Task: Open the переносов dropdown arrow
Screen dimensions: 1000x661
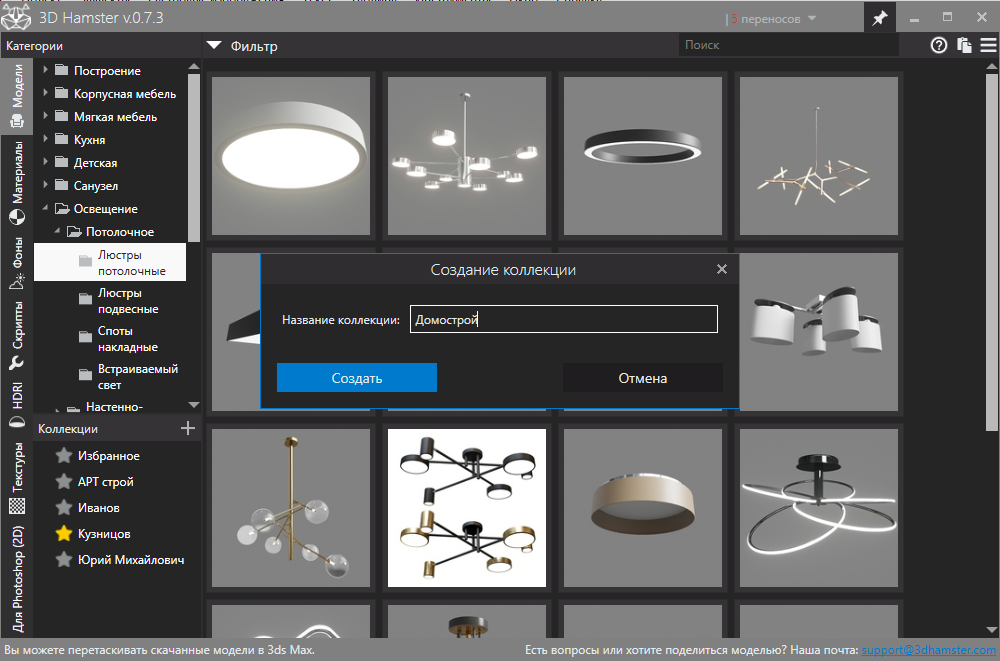Action: pos(812,19)
